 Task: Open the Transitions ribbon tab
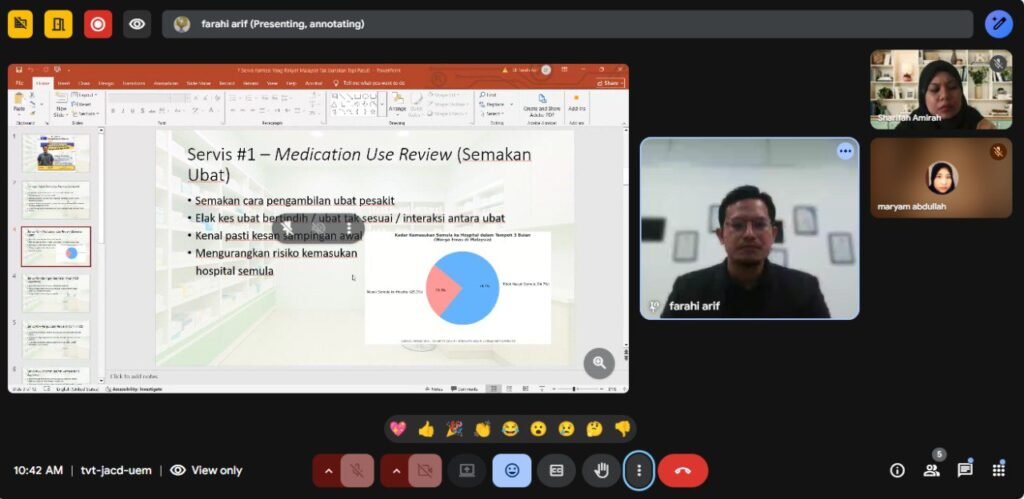[x=134, y=83]
